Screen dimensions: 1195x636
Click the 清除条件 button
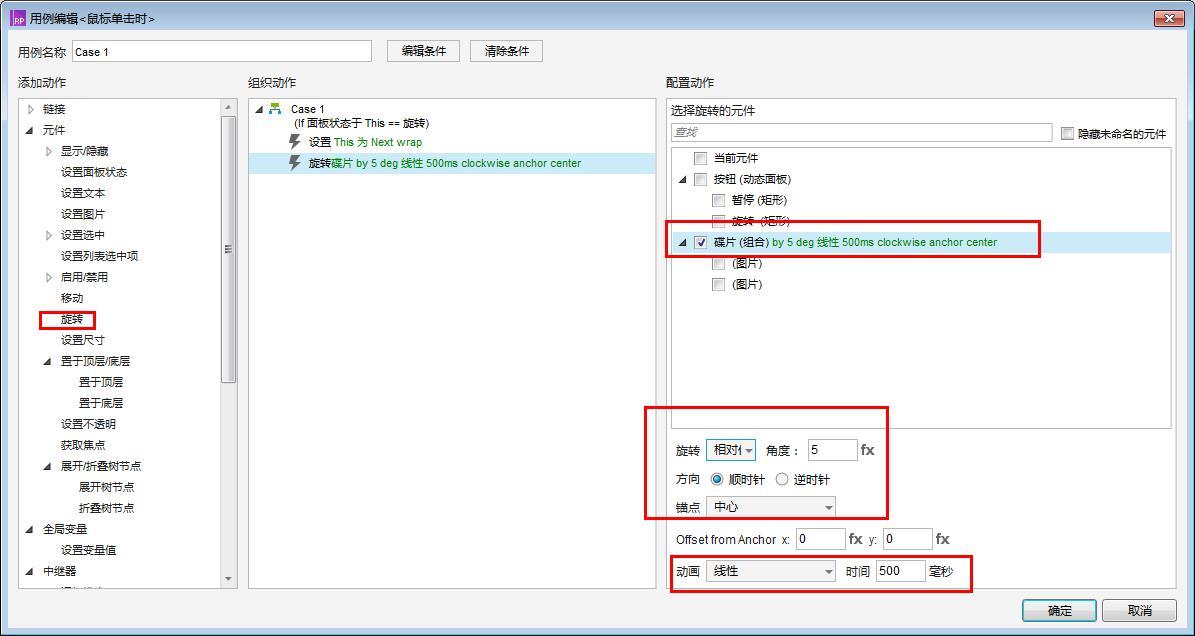(507, 51)
